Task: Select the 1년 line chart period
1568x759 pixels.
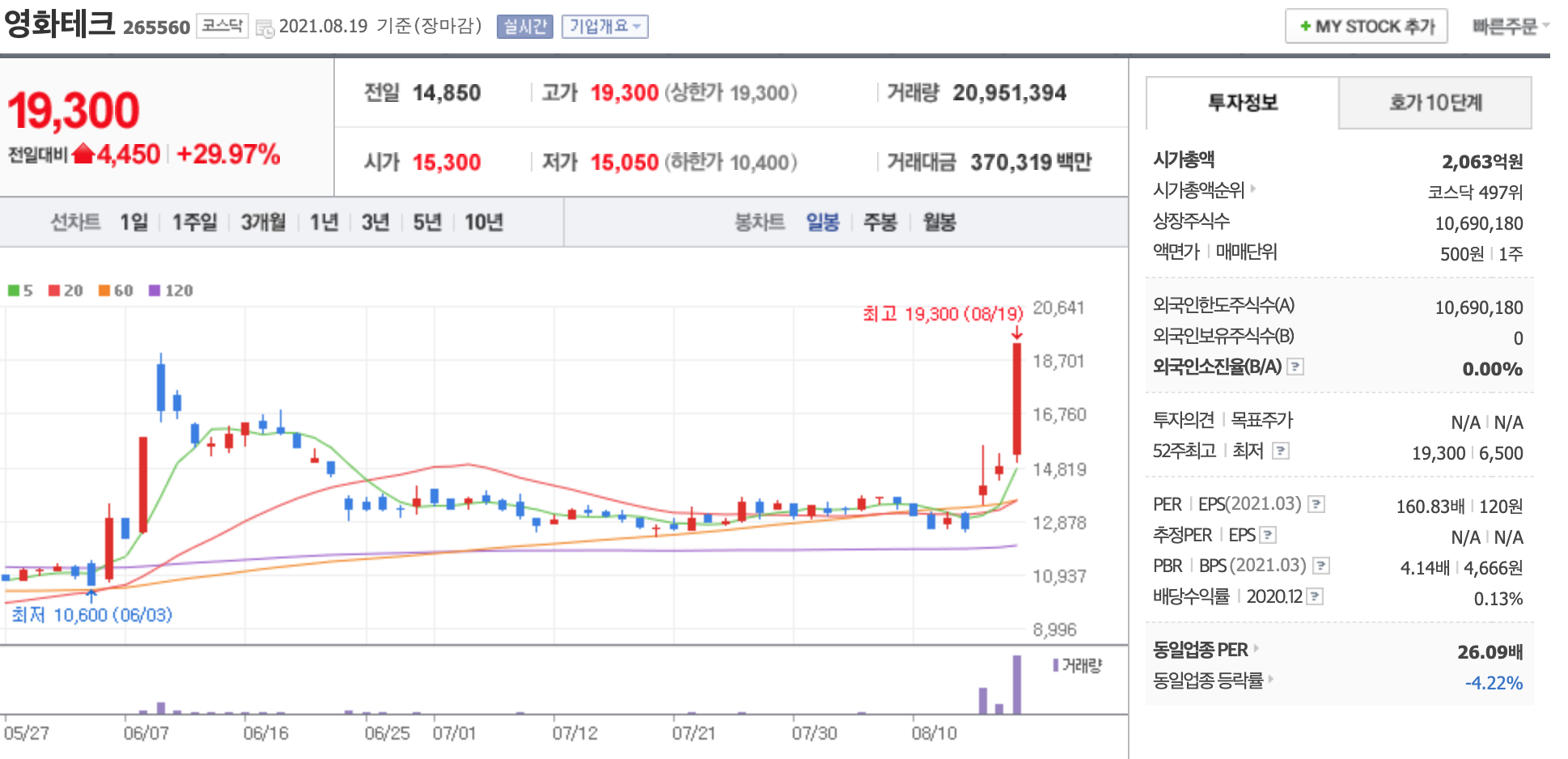Action: click(324, 222)
